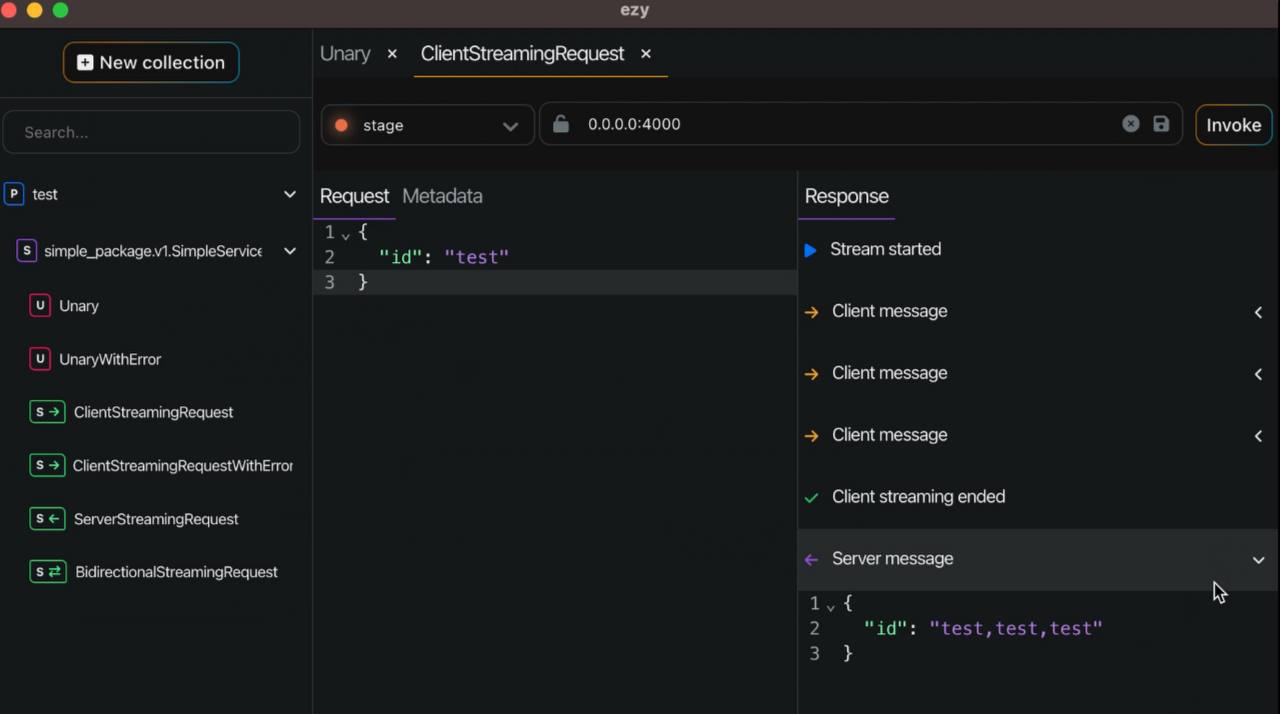The image size is (1280, 714).
Task: Clear the address with the X icon
Action: coord(1130,124)
